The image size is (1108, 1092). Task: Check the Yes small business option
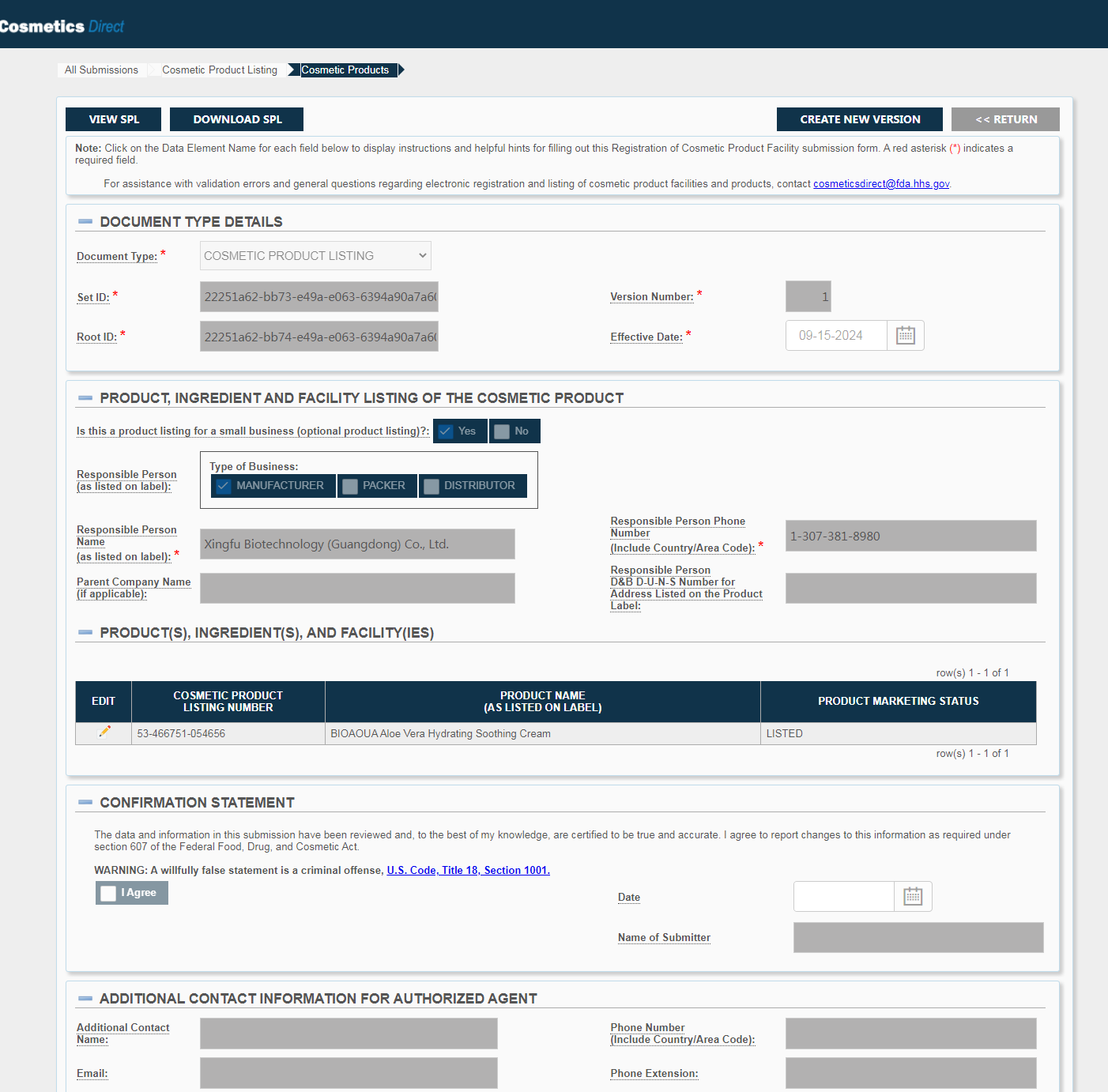point(447,431)
